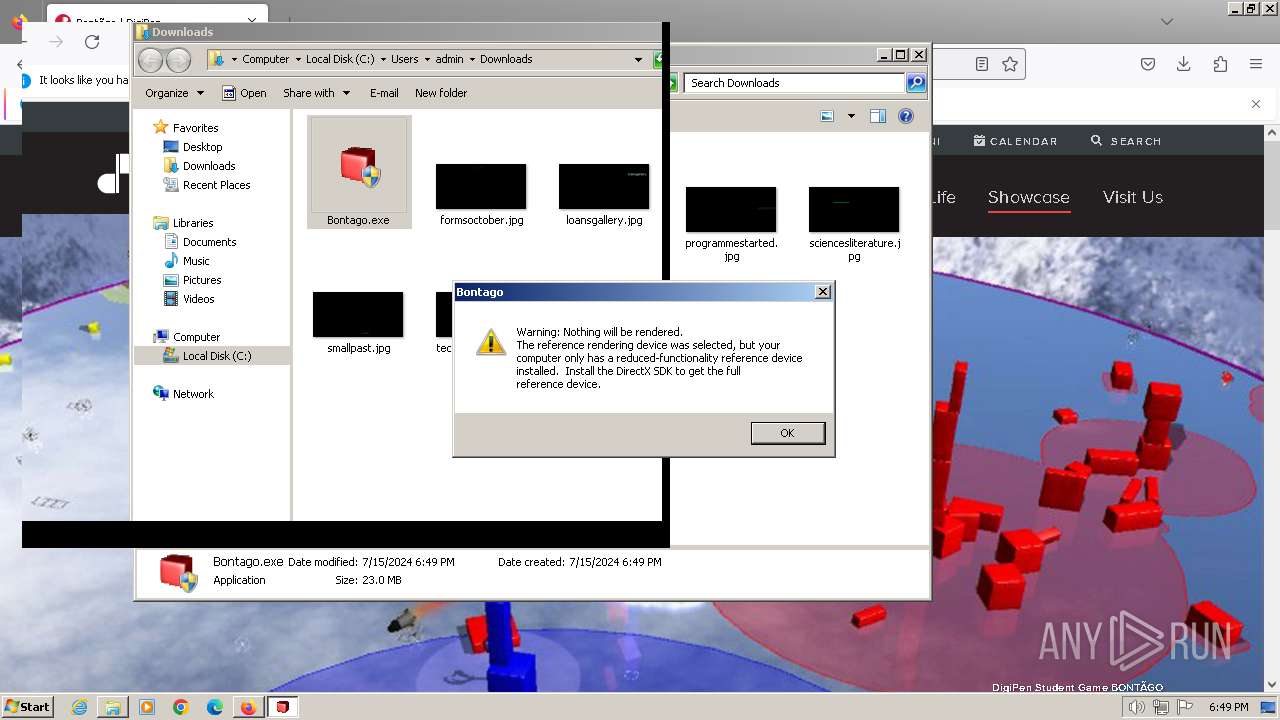Click Firefox reader view icon
Image resolution: width=1280 pixels, height=720 pixels.
coord(982,64)
